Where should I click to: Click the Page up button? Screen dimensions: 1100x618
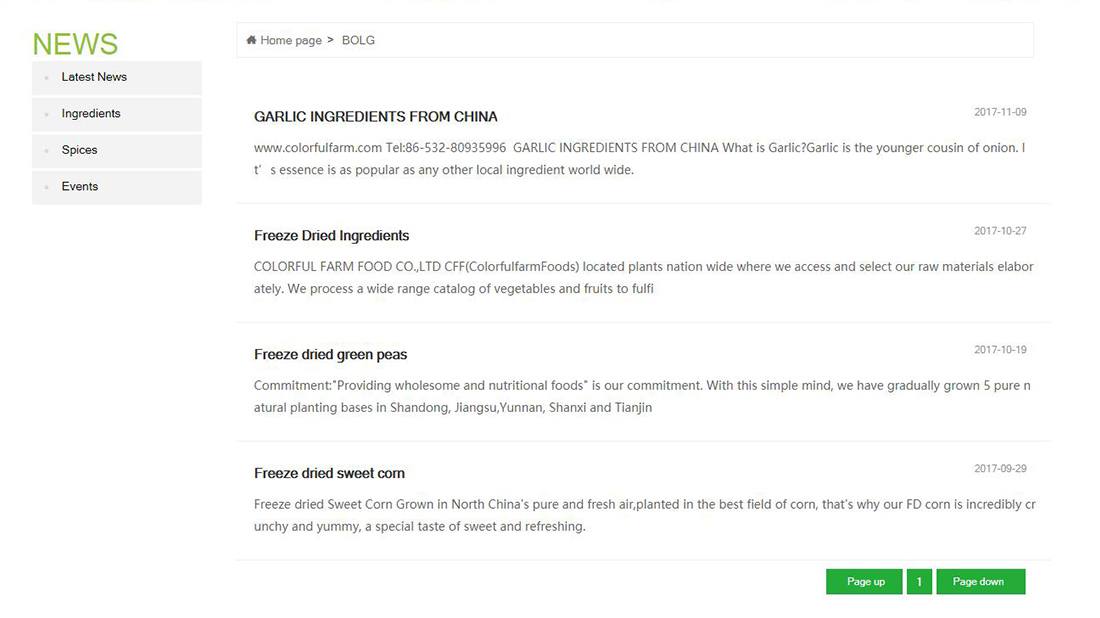point(864,582)
